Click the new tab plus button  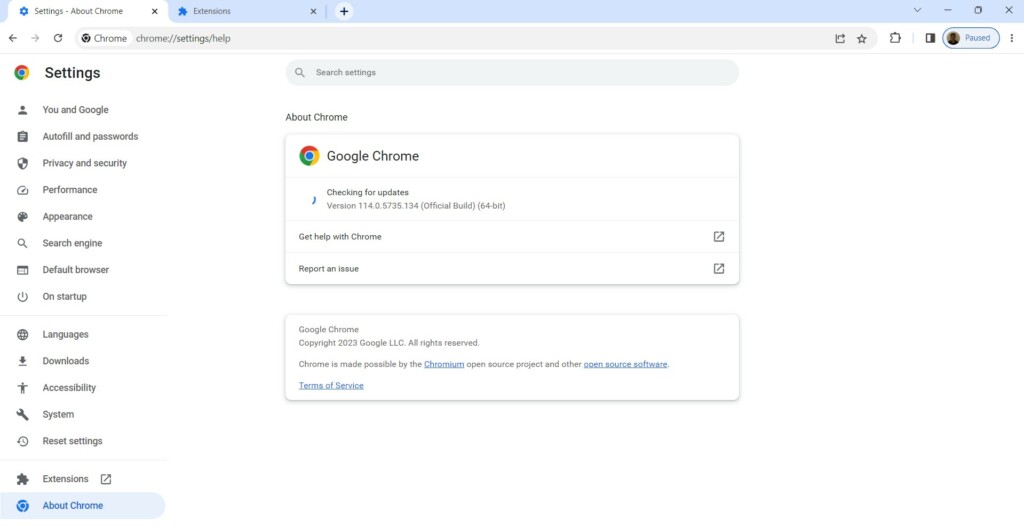tap(344, 11)
